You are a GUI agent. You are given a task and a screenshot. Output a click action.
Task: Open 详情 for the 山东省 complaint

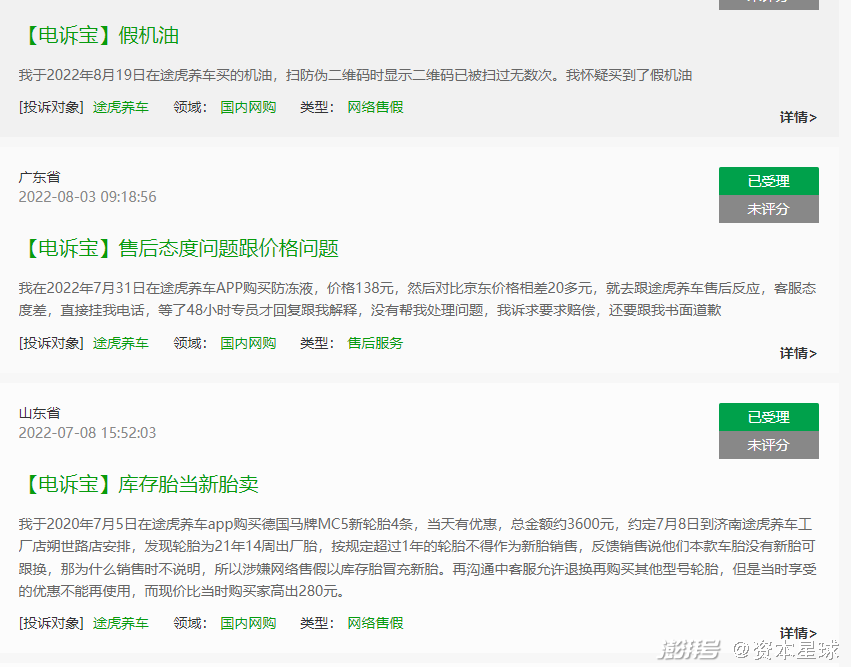(x=798, y=633)
